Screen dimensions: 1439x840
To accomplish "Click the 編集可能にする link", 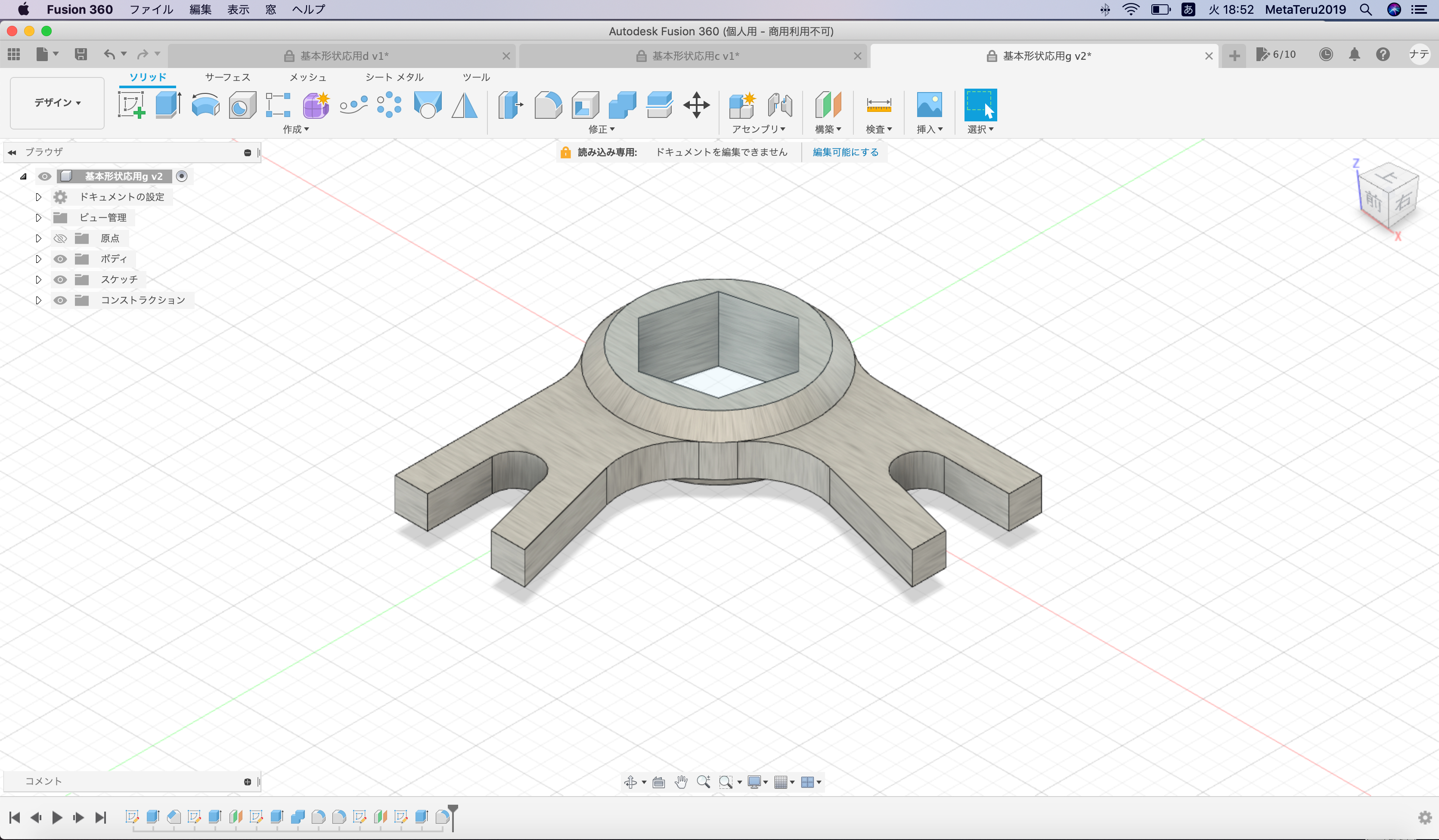I will (845, 152).
